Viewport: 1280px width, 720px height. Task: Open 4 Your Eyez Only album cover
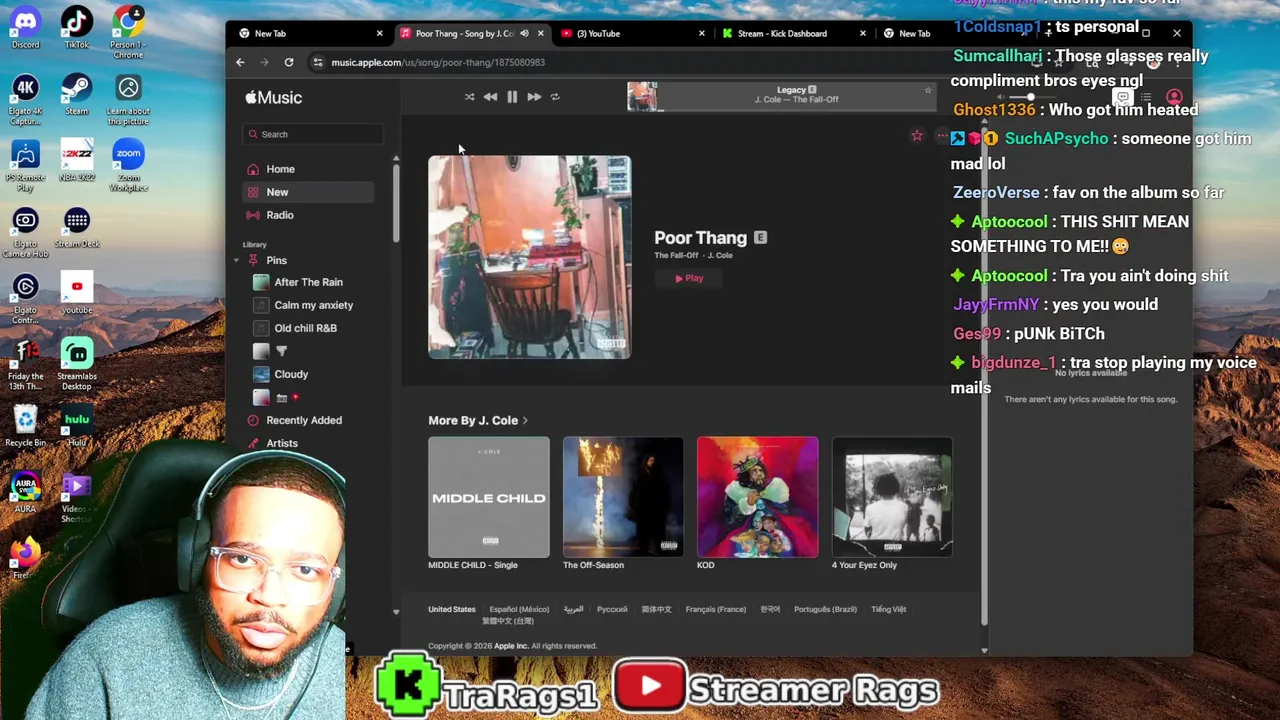pos(892,497)
